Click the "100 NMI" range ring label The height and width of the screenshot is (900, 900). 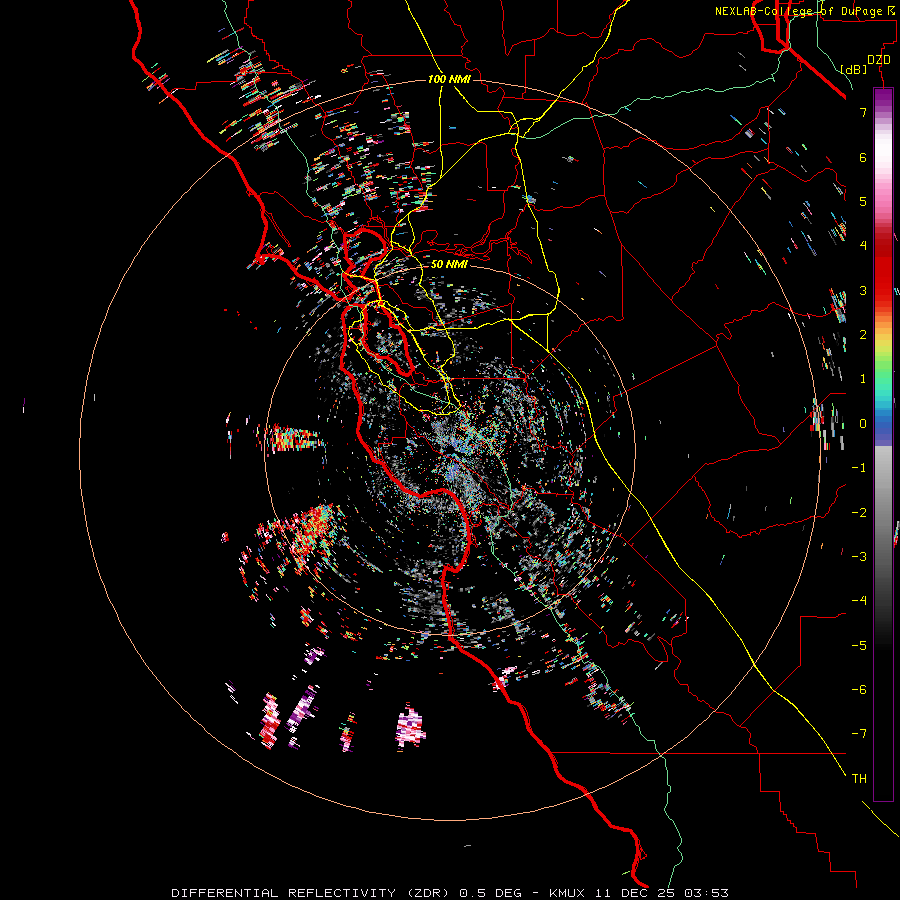449,79
